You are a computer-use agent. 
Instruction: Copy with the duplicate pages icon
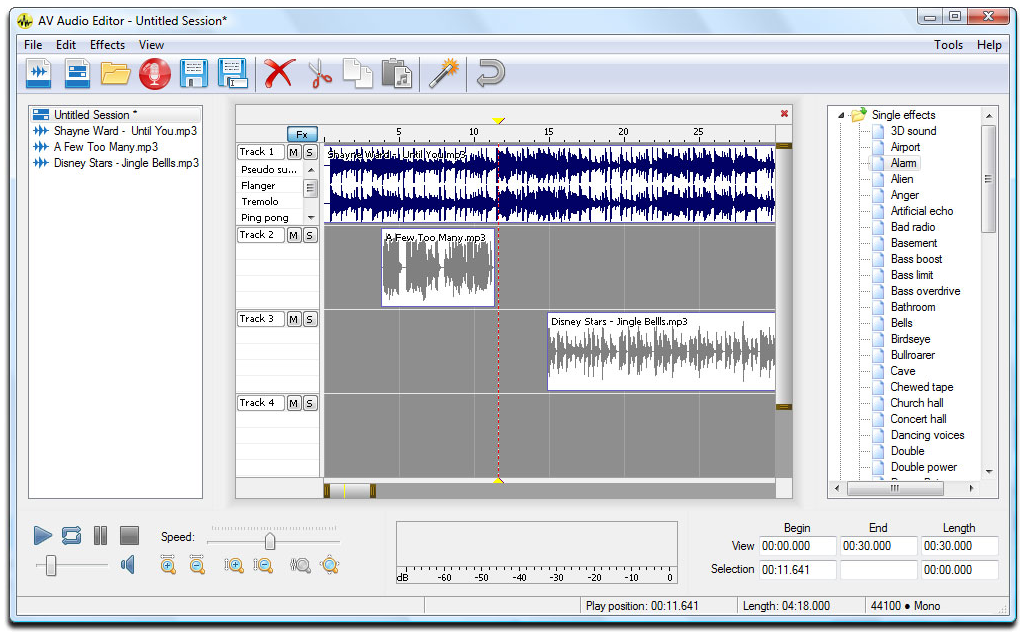[x=357, y=73]
